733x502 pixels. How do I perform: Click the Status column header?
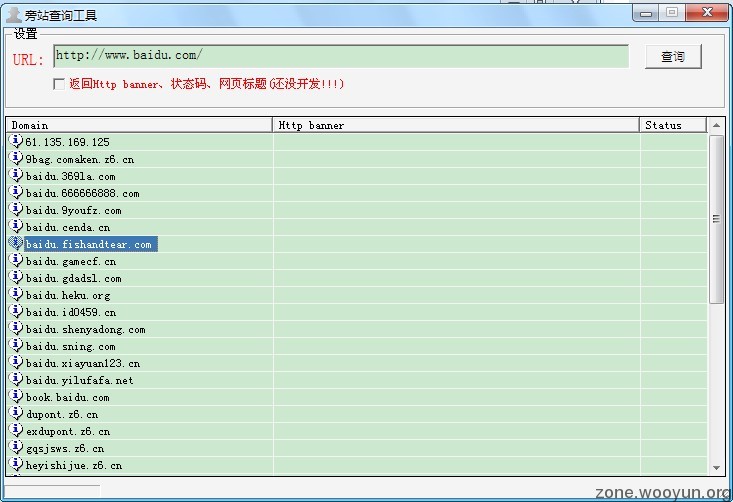672,125
